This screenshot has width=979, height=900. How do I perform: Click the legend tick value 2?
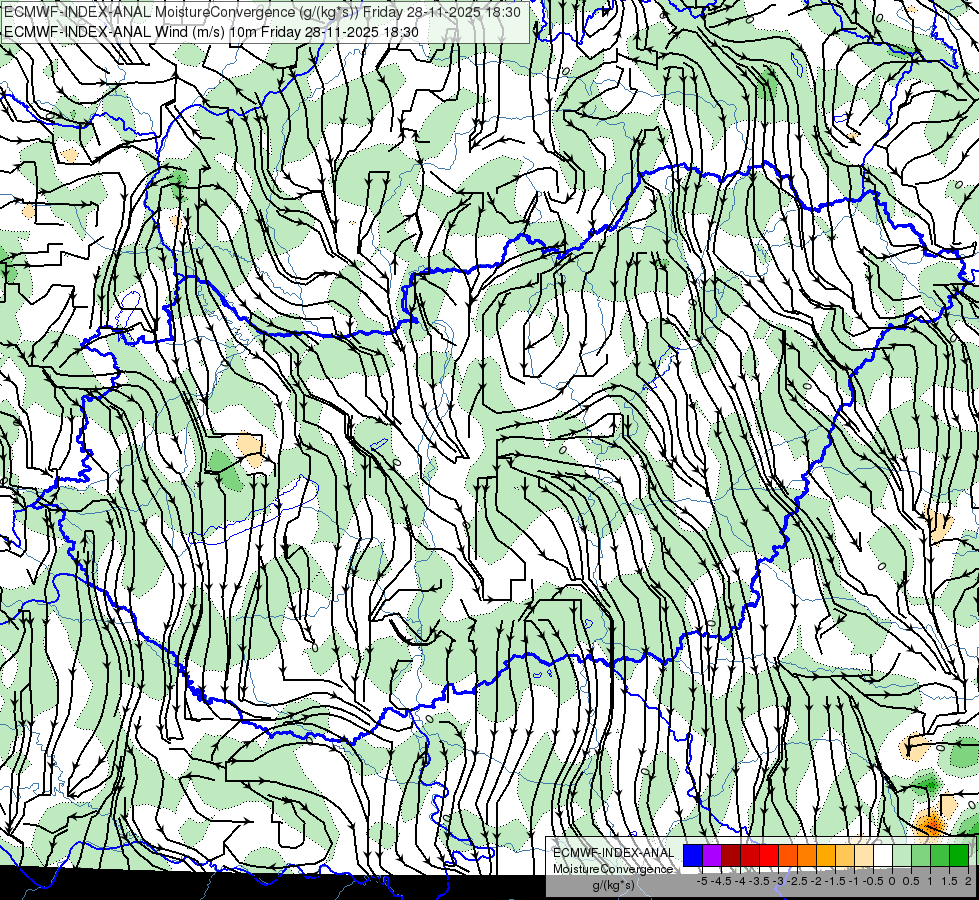(x=968, y=881)
